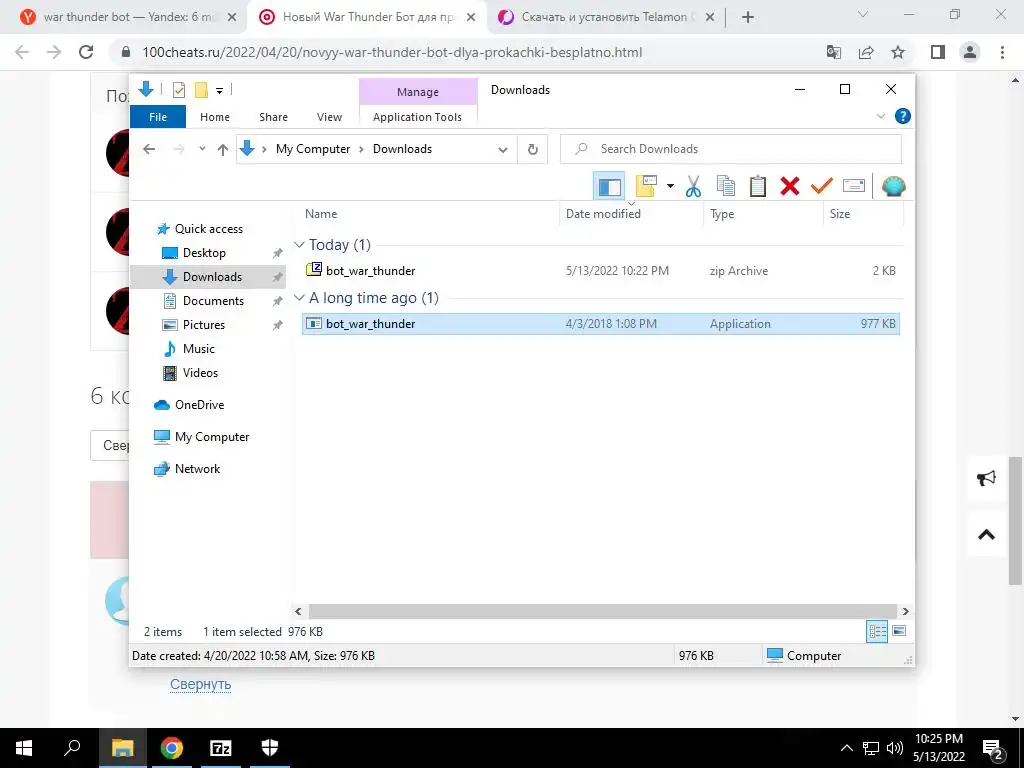Click the Свернуть link on webpage
1024x768 pixels.
pos(200,684)
